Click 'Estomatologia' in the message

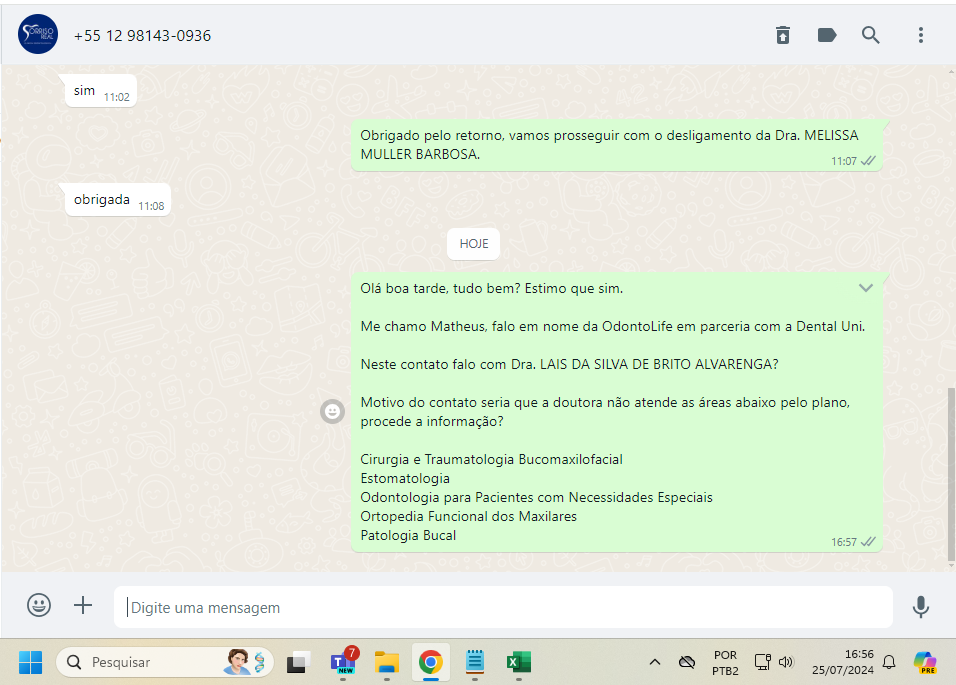click(x=405, y=478)
